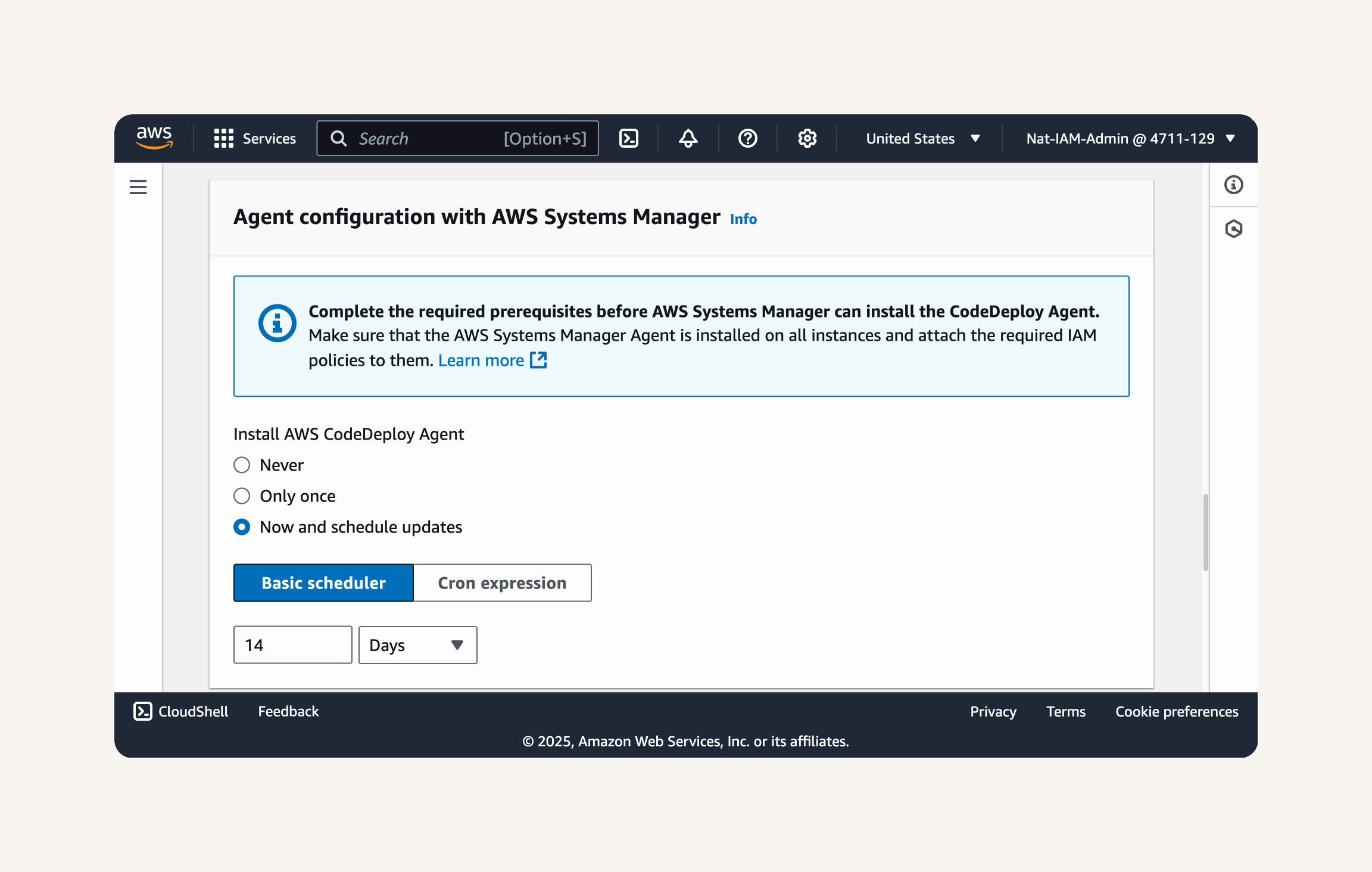Open the Services grid menu
The image size is (1372, 872).
pos(224,138)
